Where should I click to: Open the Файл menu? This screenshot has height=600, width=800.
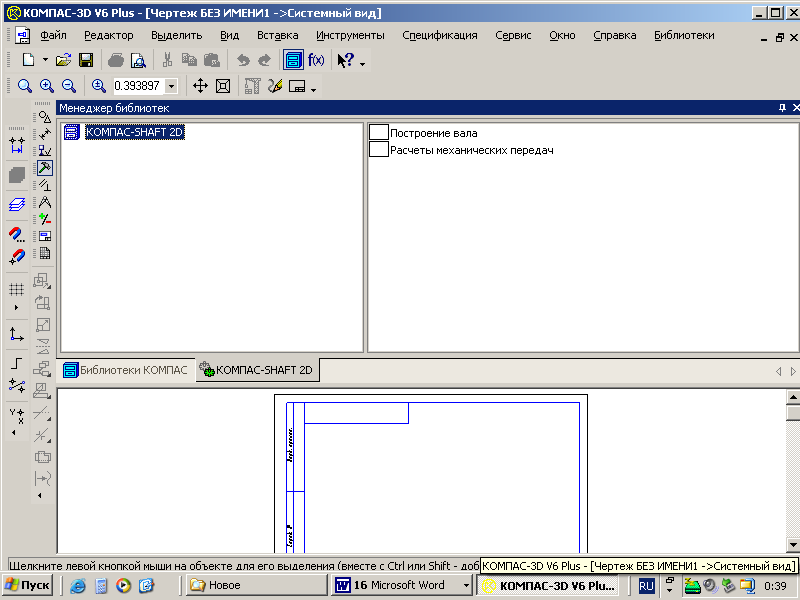pos(53,35)
